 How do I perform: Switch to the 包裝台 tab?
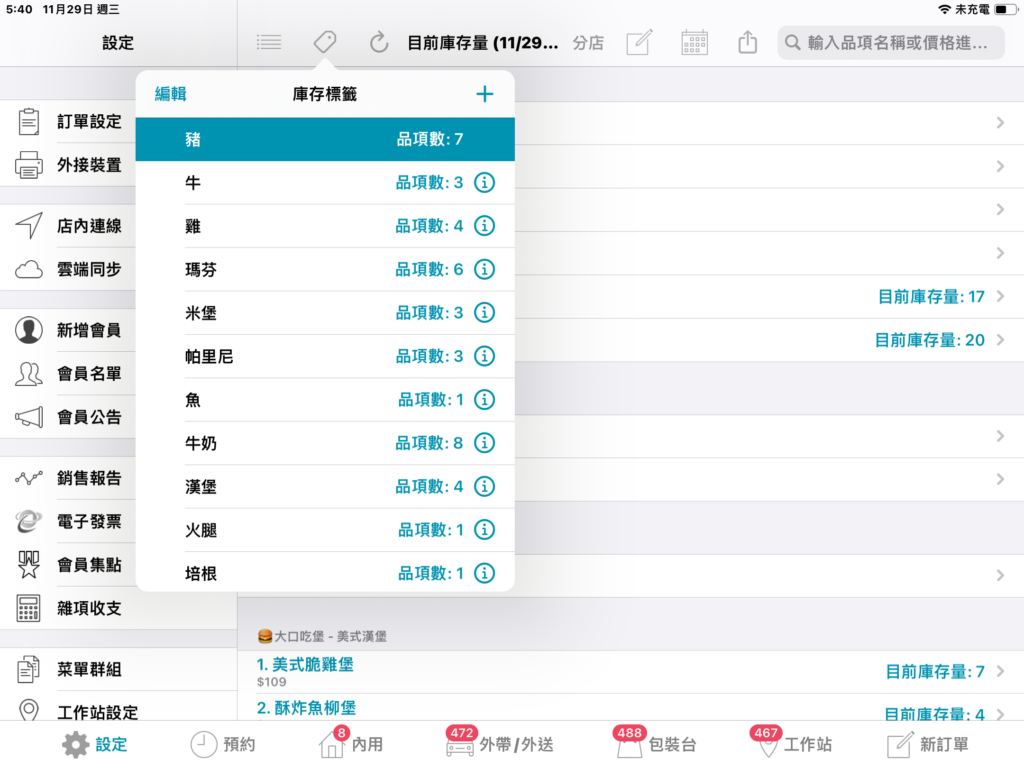(x=655, y=743)
